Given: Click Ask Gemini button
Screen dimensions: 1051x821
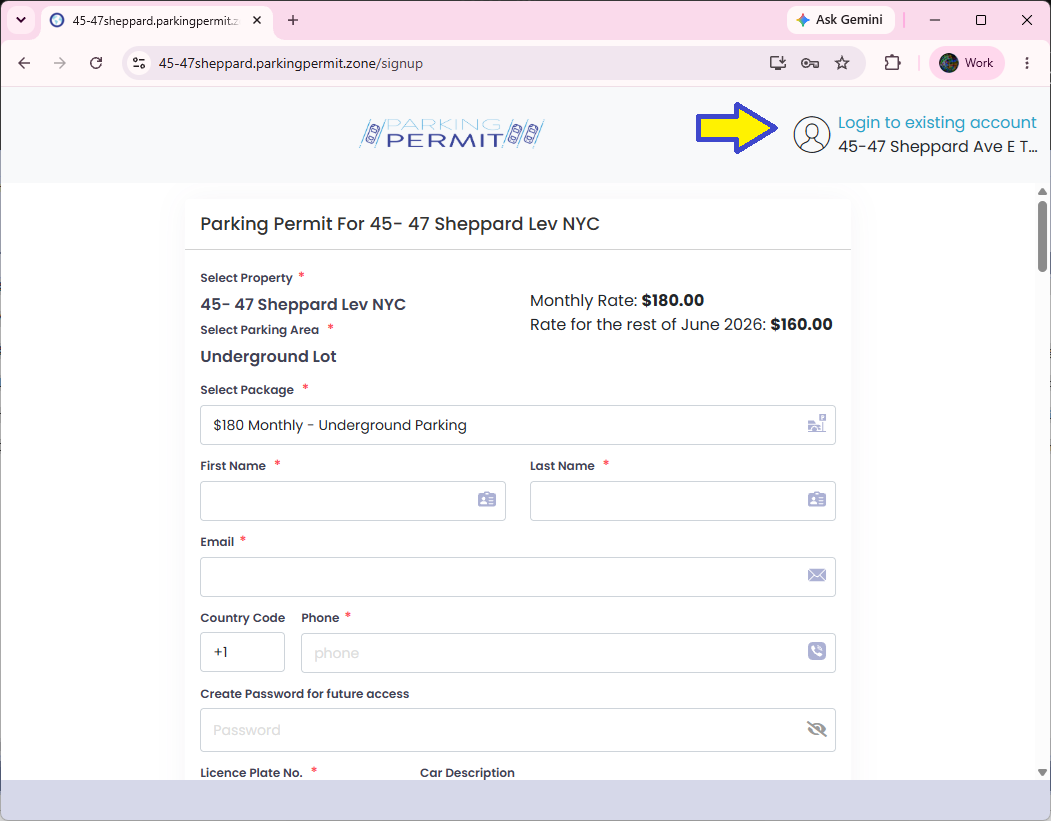Looking at the screenshot, I should tap(840, 20).
